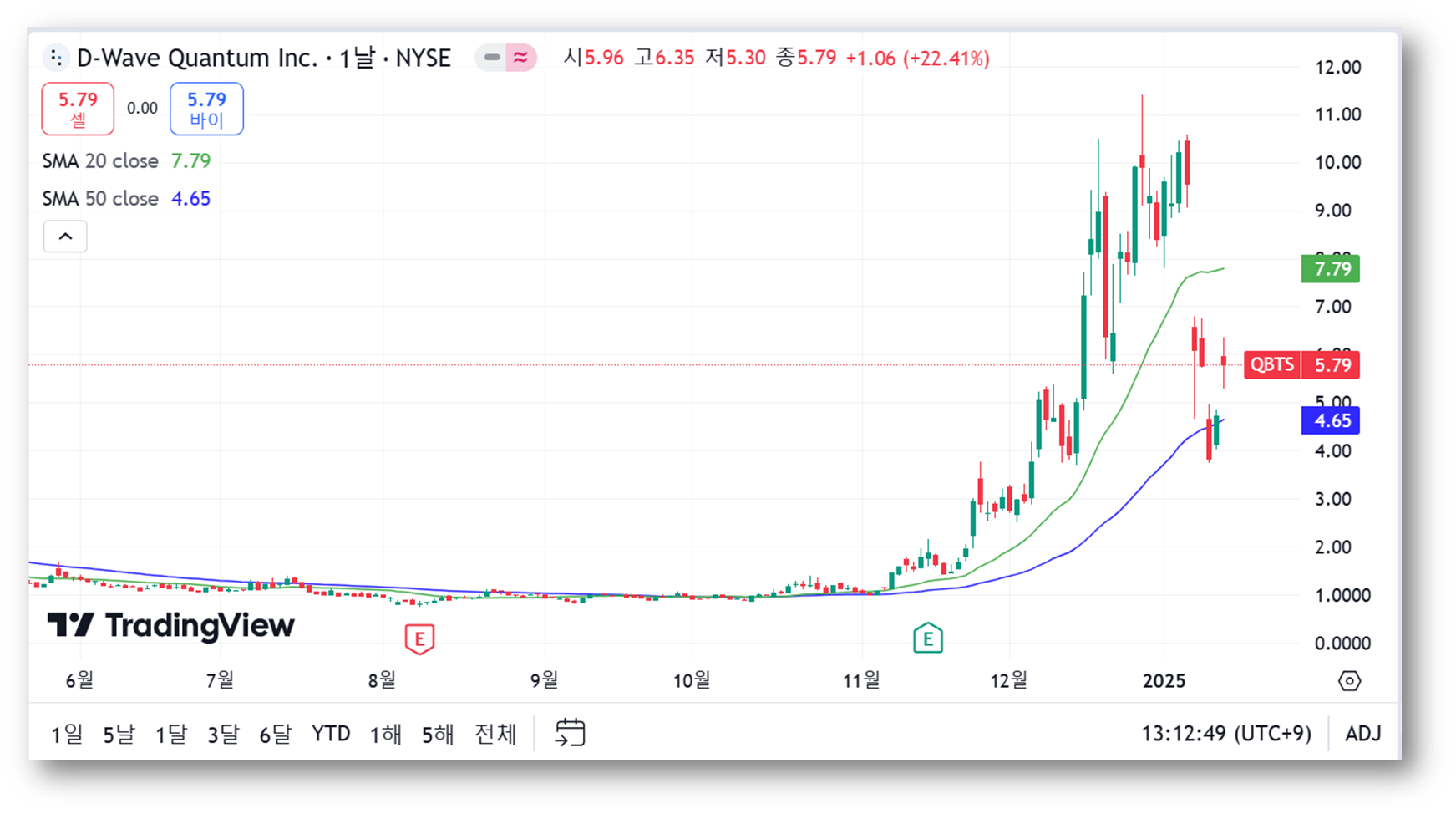The height and width of the screenshot is (814, 1456).
Task: Click the red QBTS 5.79 price label
Action: (1301, 365)
